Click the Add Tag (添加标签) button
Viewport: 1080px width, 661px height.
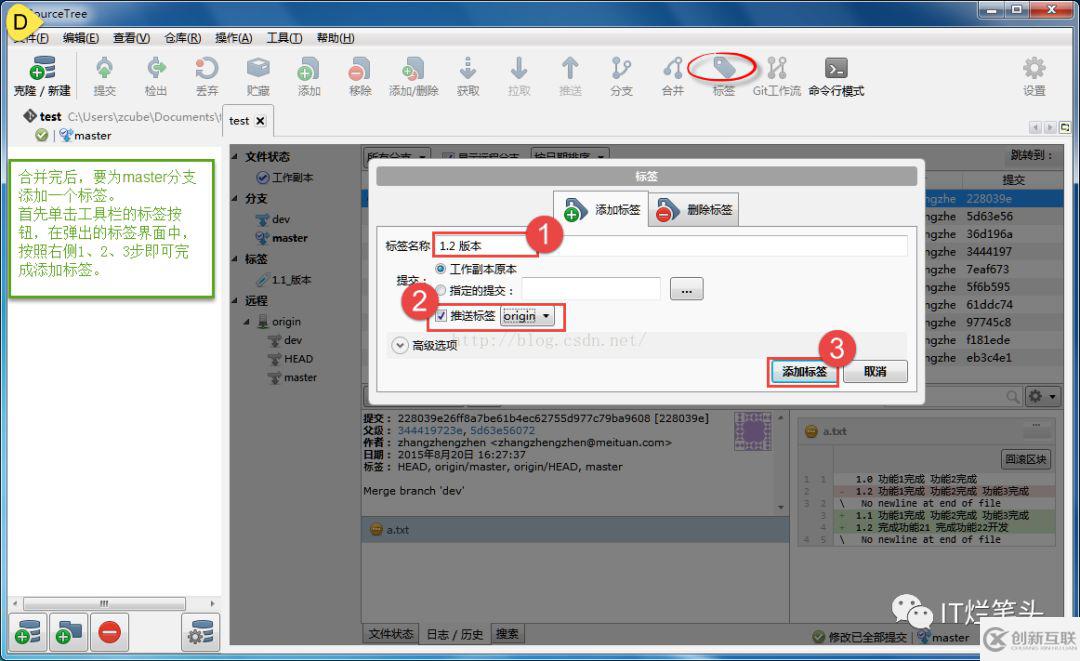(x=804, y=372)
